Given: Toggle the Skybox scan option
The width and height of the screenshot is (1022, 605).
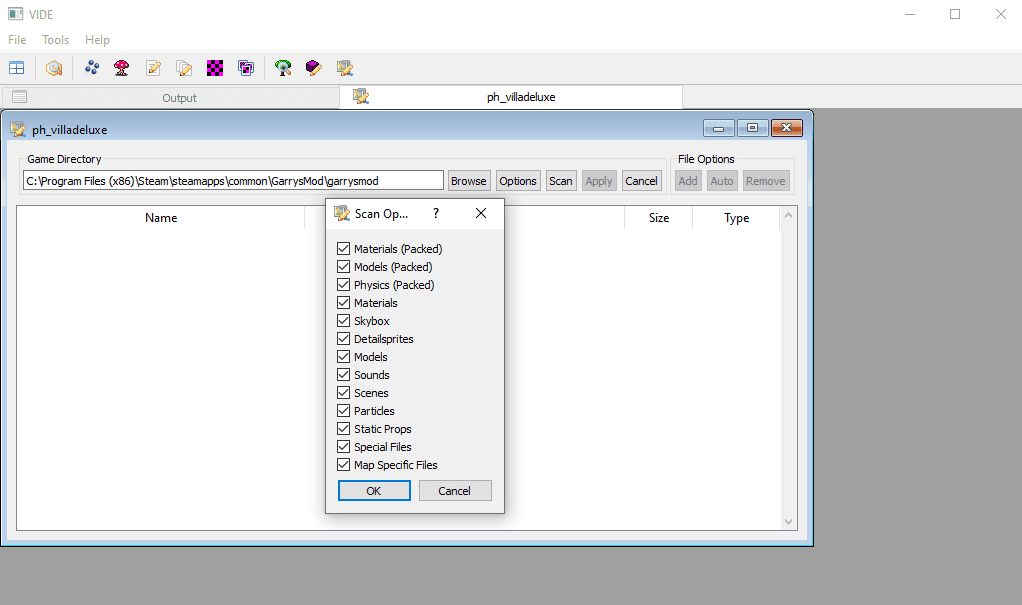Looking at the screenshot, I should click(343, 321).
